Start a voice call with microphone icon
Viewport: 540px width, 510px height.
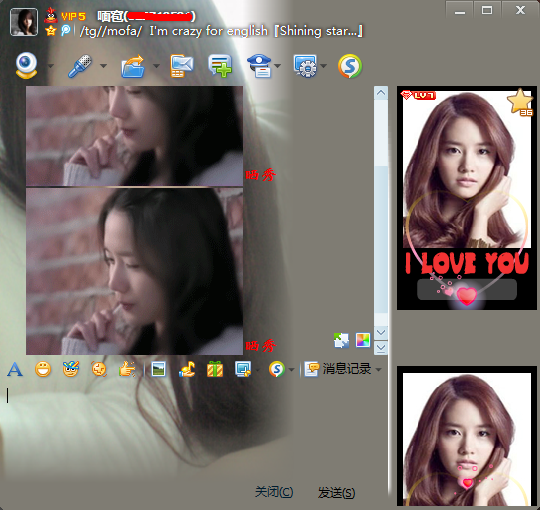[80, 65]
